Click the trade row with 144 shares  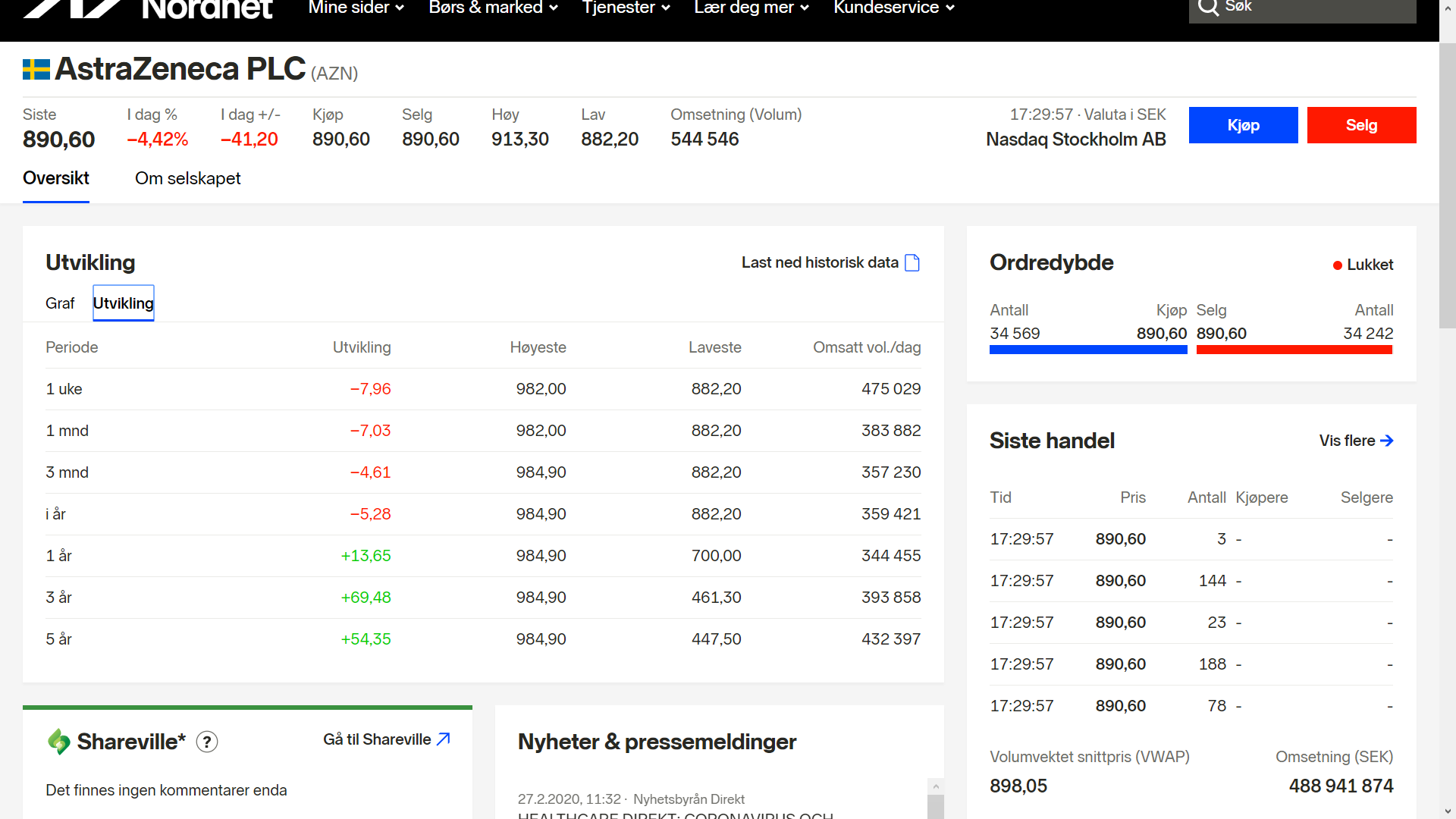tap(1191, 581)
